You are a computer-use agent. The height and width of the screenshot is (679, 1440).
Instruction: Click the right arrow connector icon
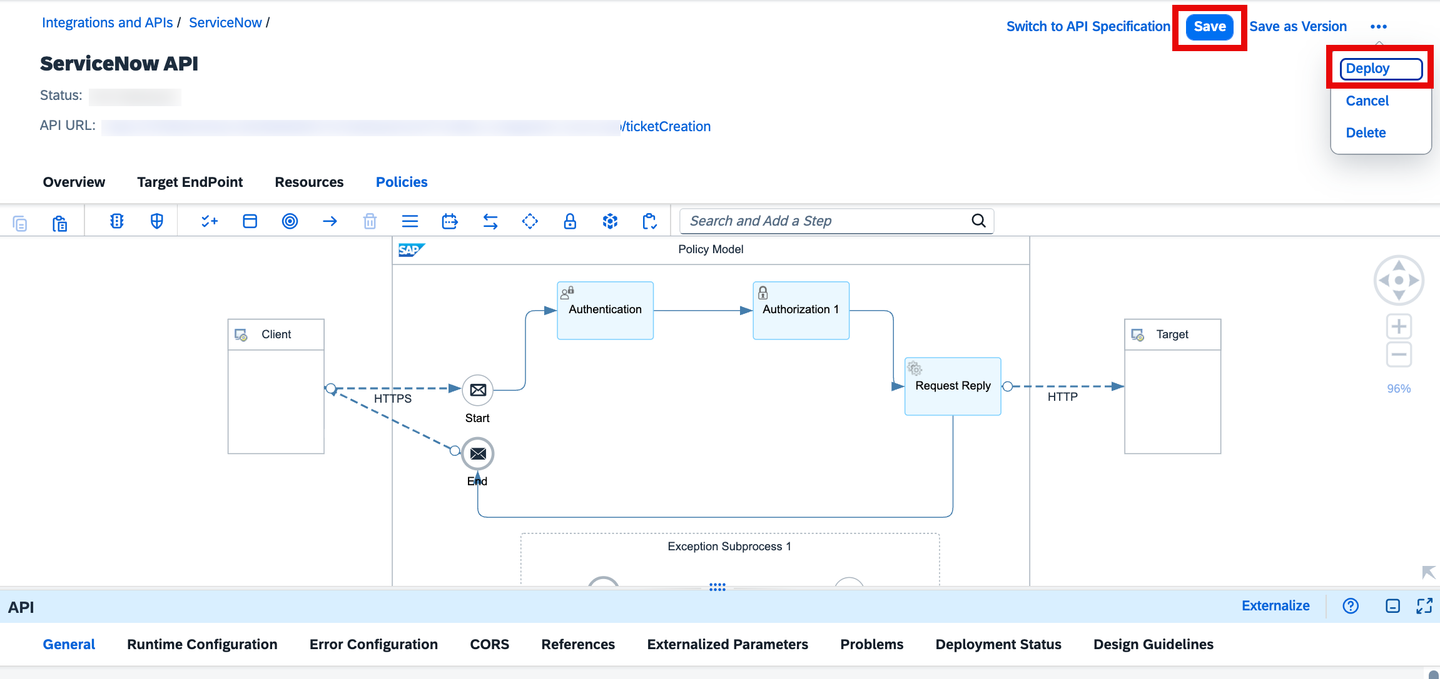tap(330, 221)
